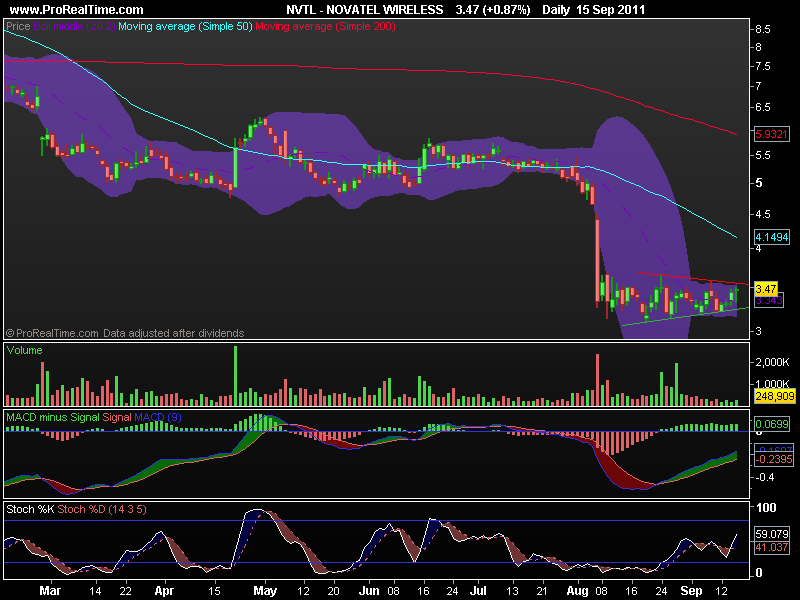Click the Sep date axis label

pyautogui.click(x=691, y=591)
